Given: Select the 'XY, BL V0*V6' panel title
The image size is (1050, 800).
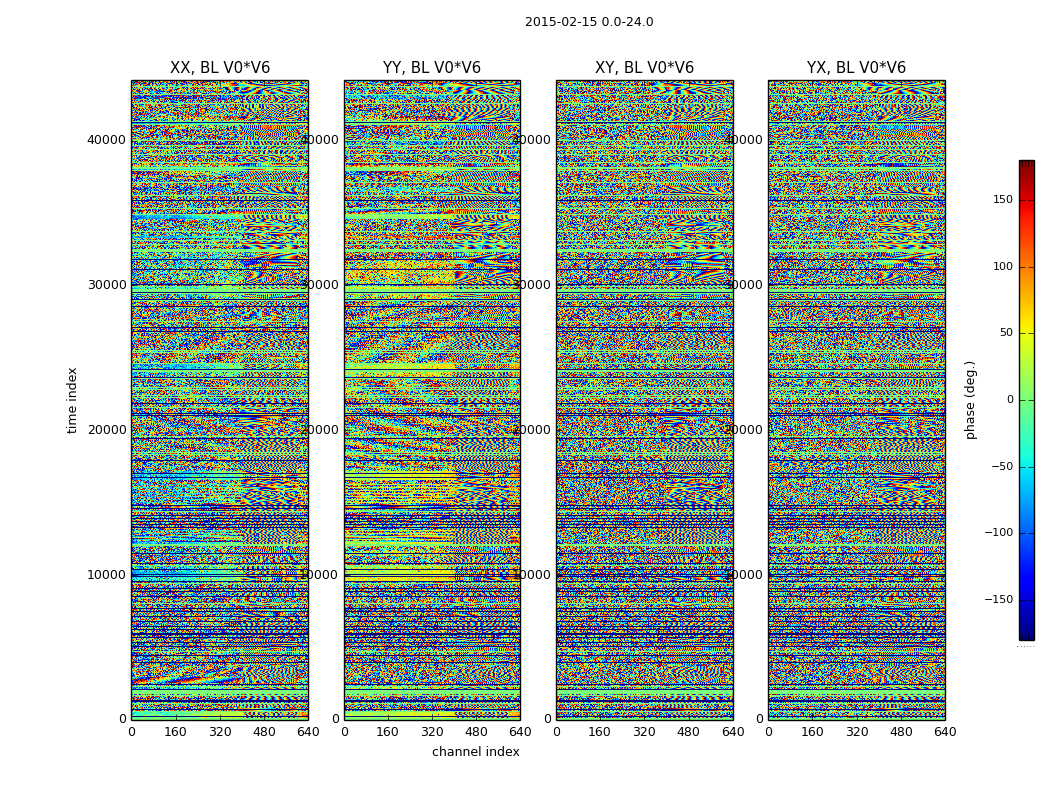Looking at the screenshot, I should (x=644, y=68).
